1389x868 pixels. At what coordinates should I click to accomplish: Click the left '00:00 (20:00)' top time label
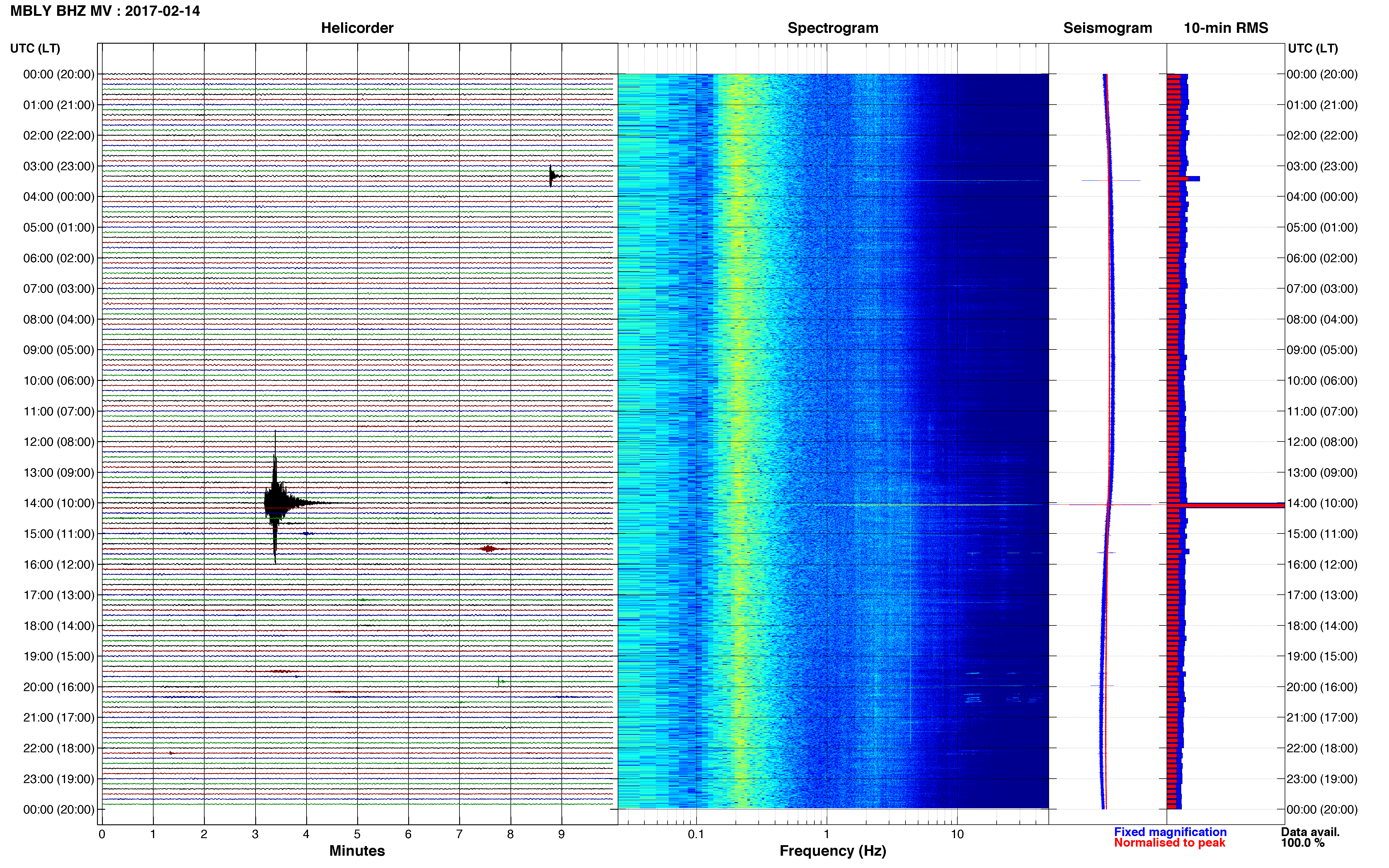(x=59, y=75)
